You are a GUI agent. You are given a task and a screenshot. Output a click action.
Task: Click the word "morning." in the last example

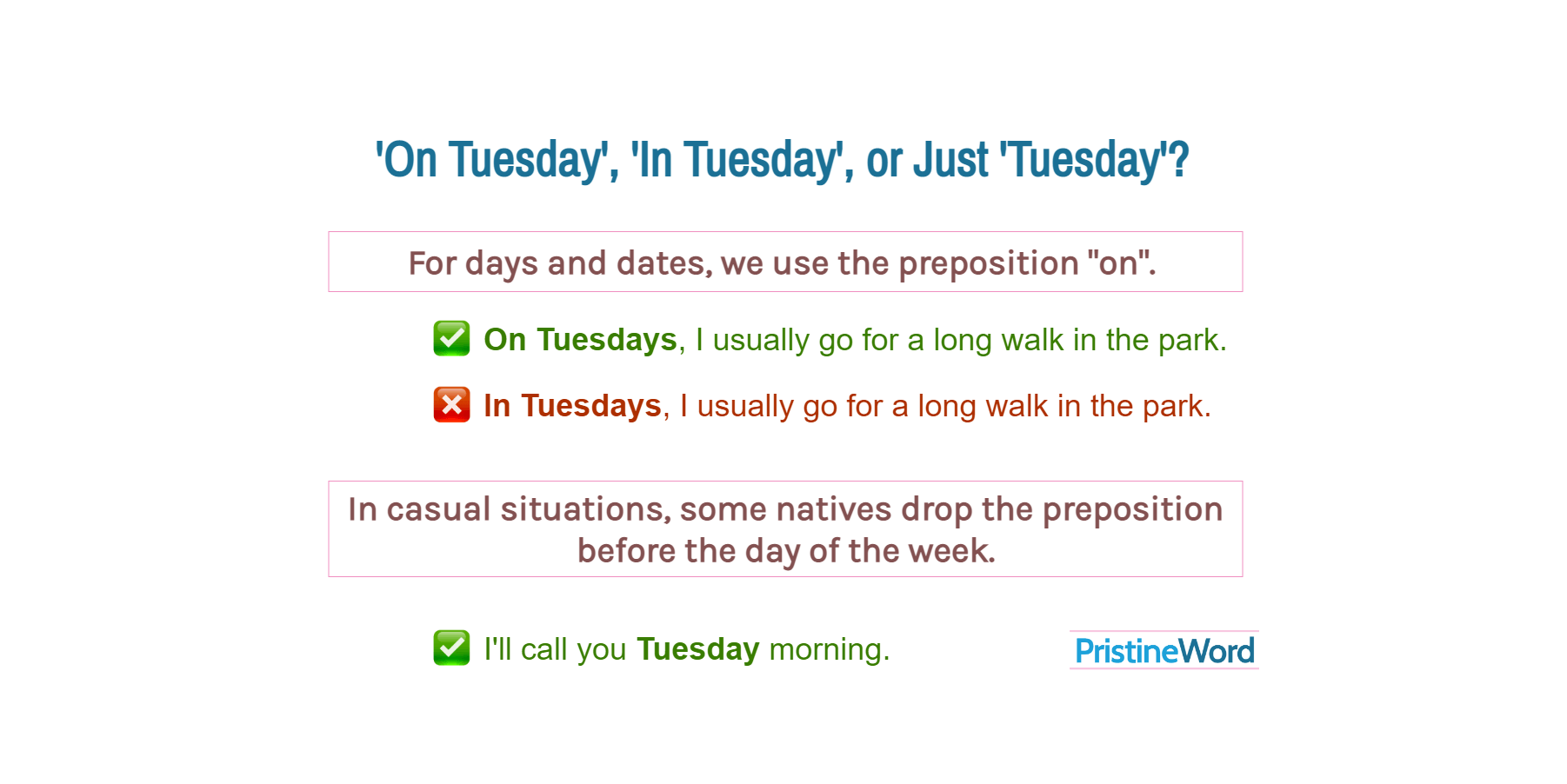pyautogui.click(x=830, y=649)
